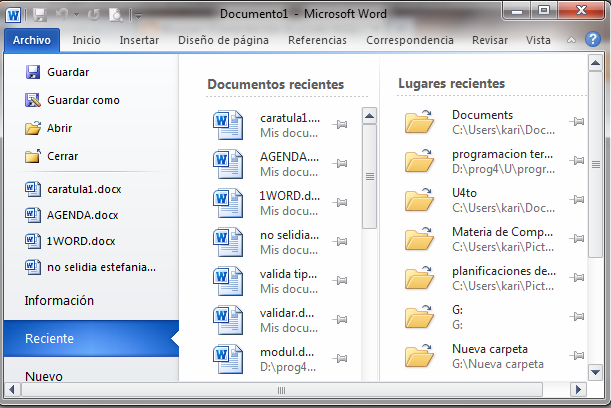Click the main vertical scrollbar up arrow
This screenshot has width=611, height=408.
pyautogui.click(x=595, y=63)
